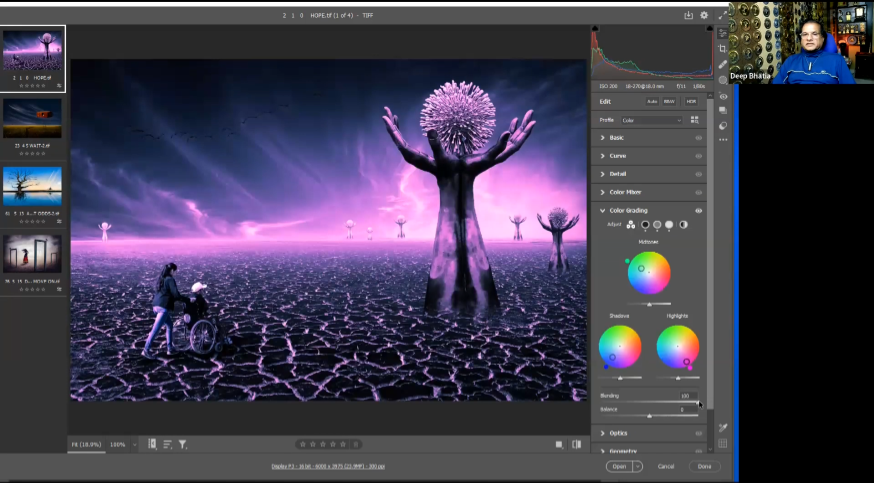874x483 pixels.
Task: Expand the Optics panel
Action: [618, 433]
